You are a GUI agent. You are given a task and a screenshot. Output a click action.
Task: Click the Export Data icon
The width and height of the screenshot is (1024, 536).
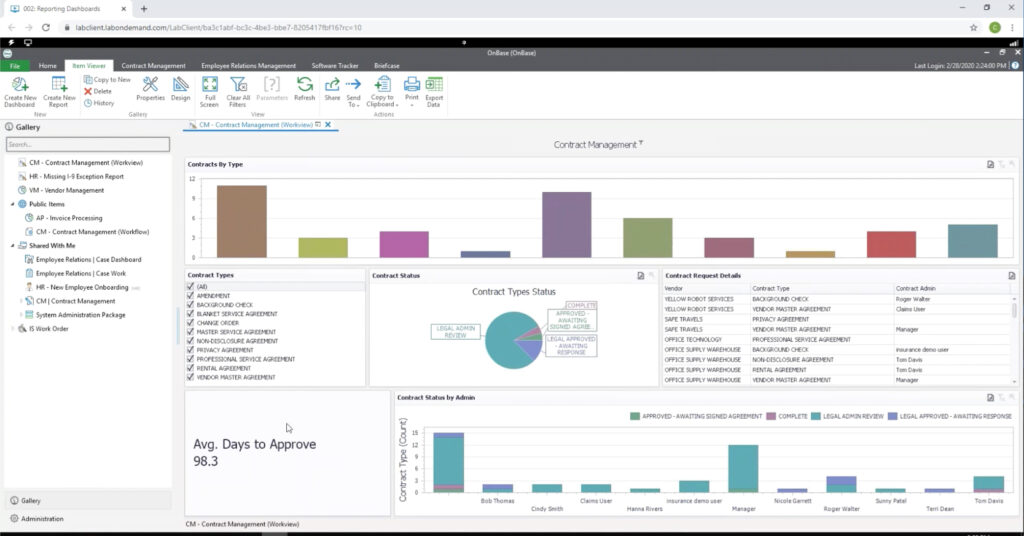[x=433, y=85]
